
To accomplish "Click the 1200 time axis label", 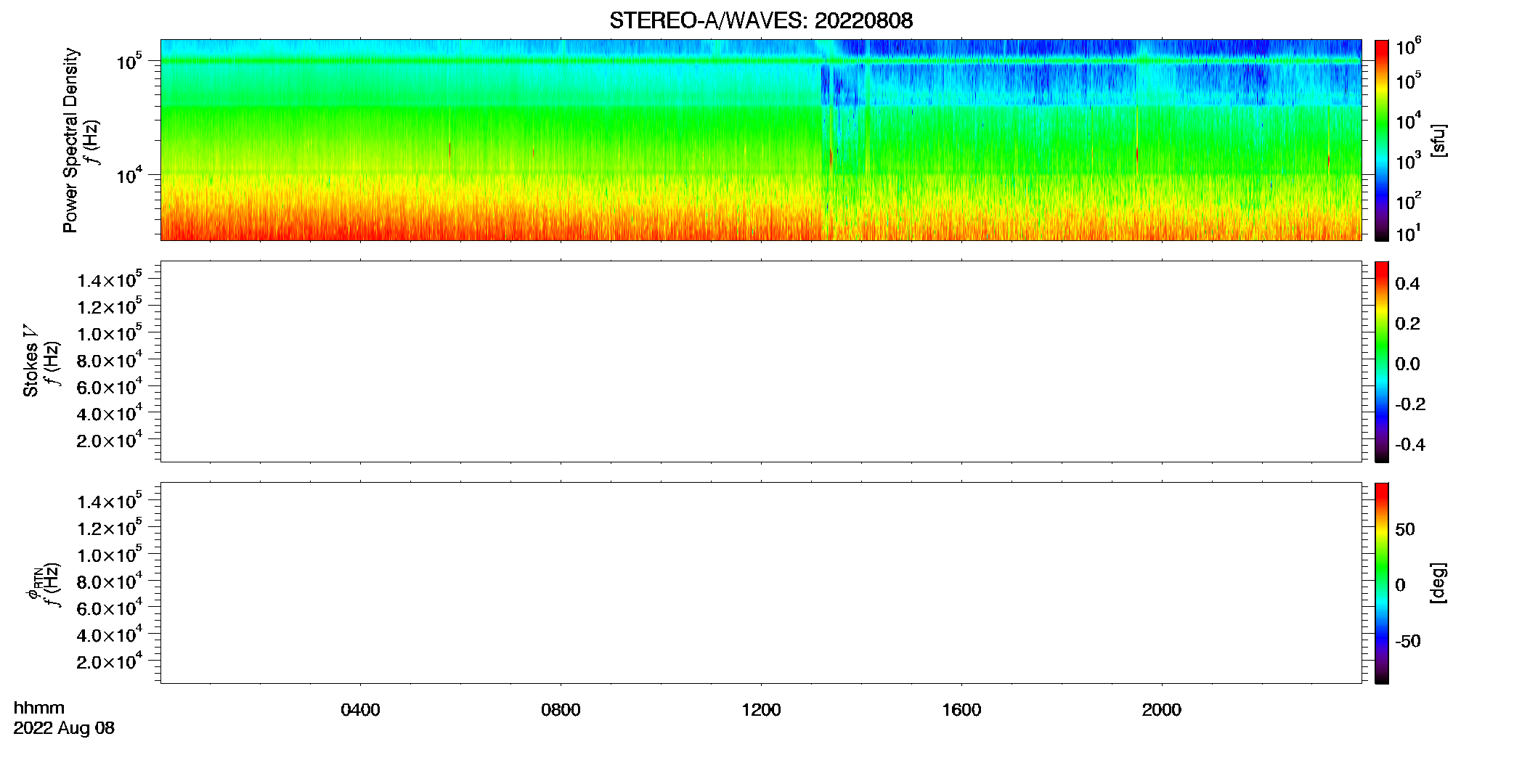I will pyautogui.click(x=761, y=710).
